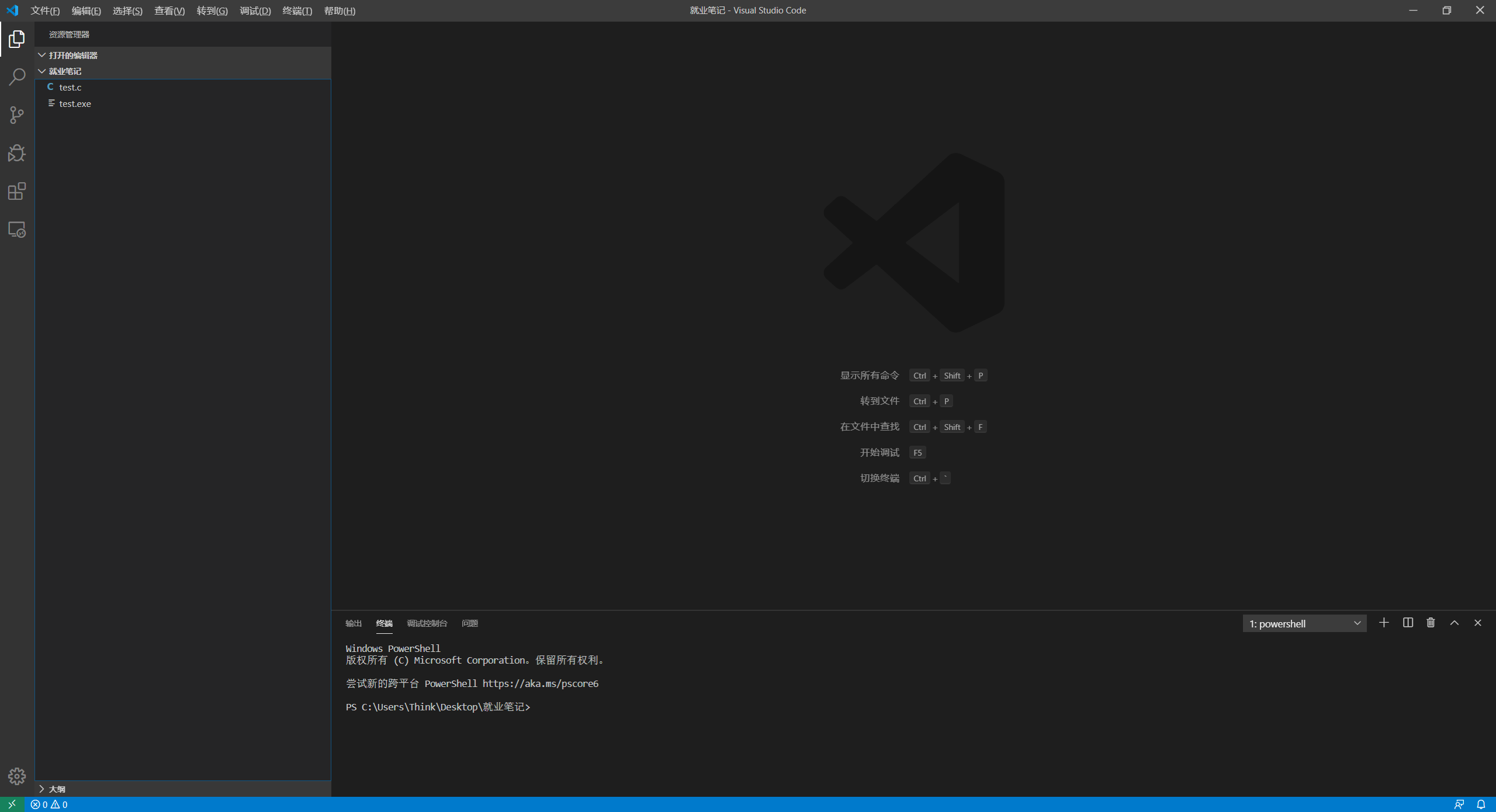The height and width of the screenshot is (812, 1496).
Task: Switch to the 终端 panel tab
Action: click(x=384, y=623)
